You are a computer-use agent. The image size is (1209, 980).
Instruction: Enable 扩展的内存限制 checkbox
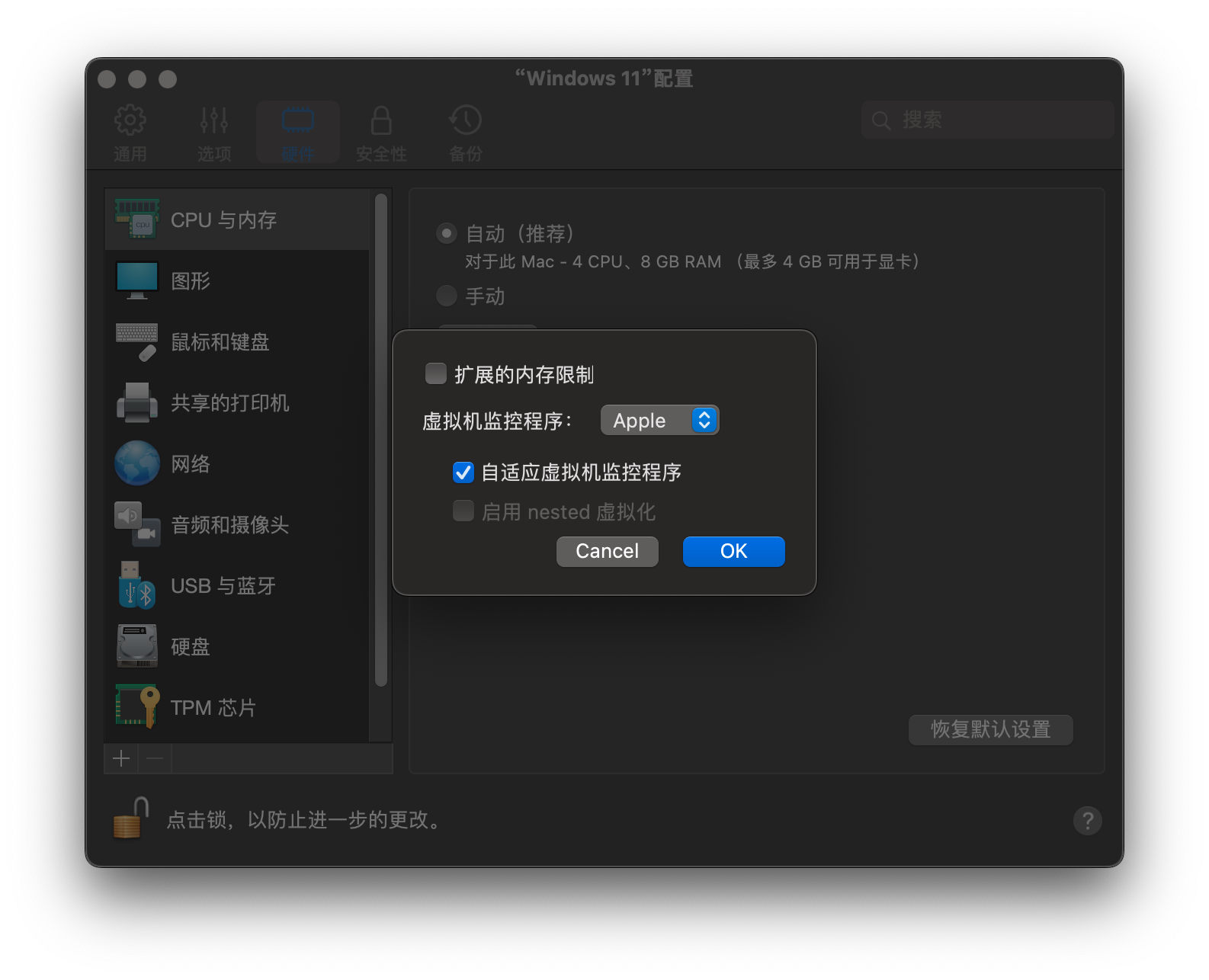pos(436,373)
